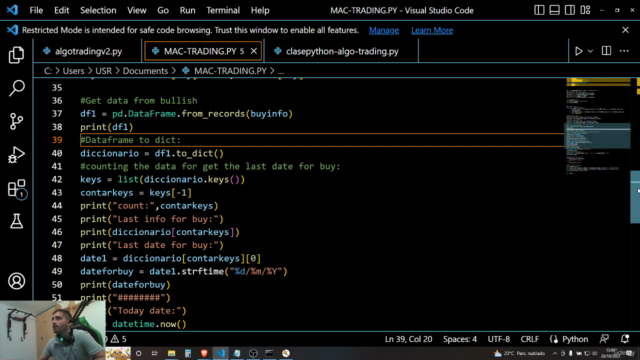Open the Edit menu
This screenshot has width=640, height=360.
click(x=62, y=10)
